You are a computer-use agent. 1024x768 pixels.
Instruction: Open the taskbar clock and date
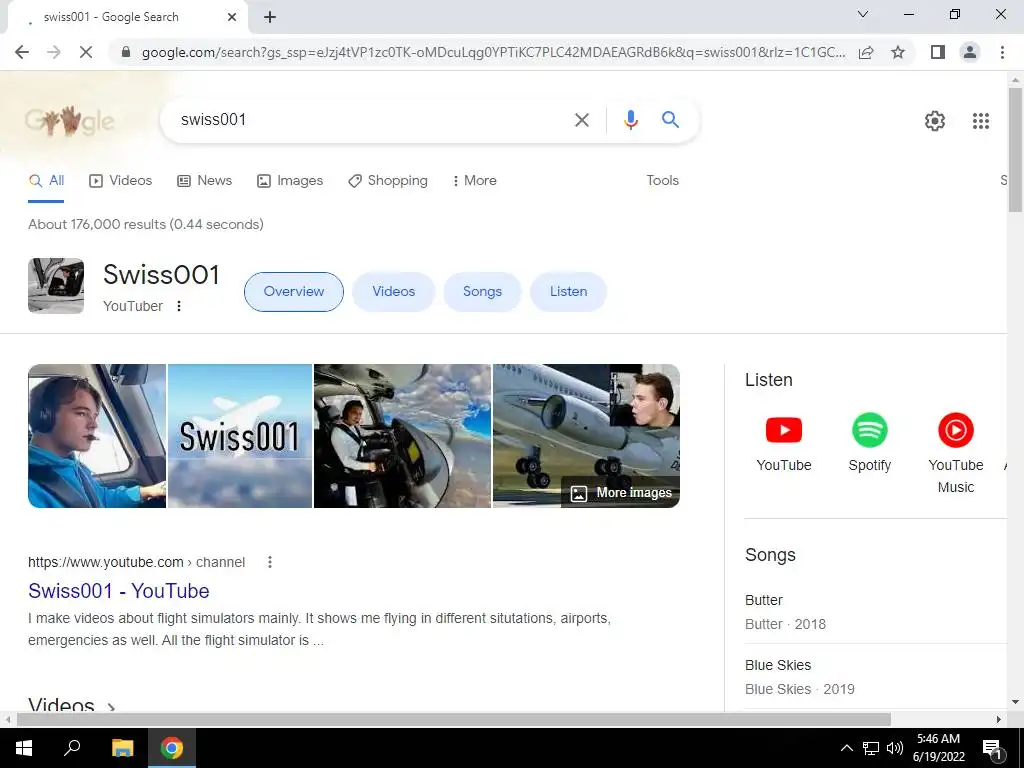pos(938,748)
